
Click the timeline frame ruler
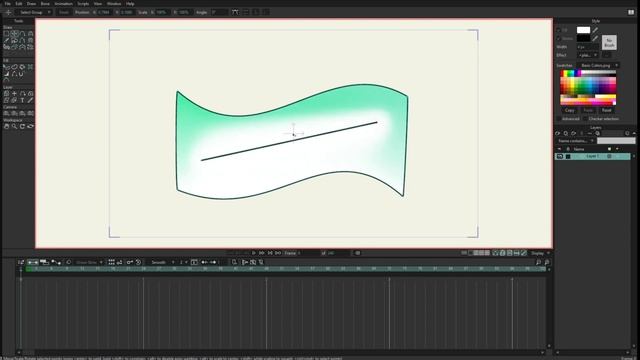click(x=286, y=269)
